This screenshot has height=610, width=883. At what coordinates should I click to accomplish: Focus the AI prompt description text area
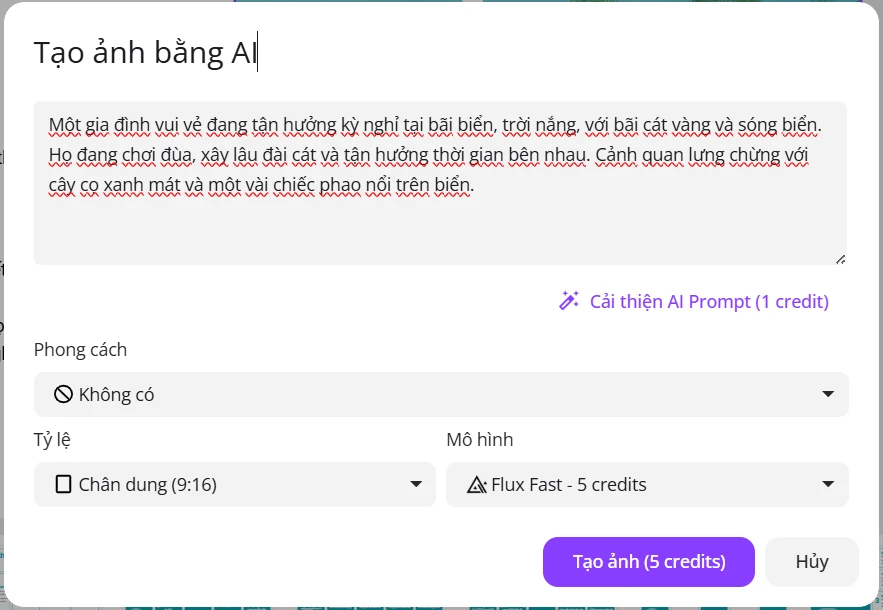440,183
